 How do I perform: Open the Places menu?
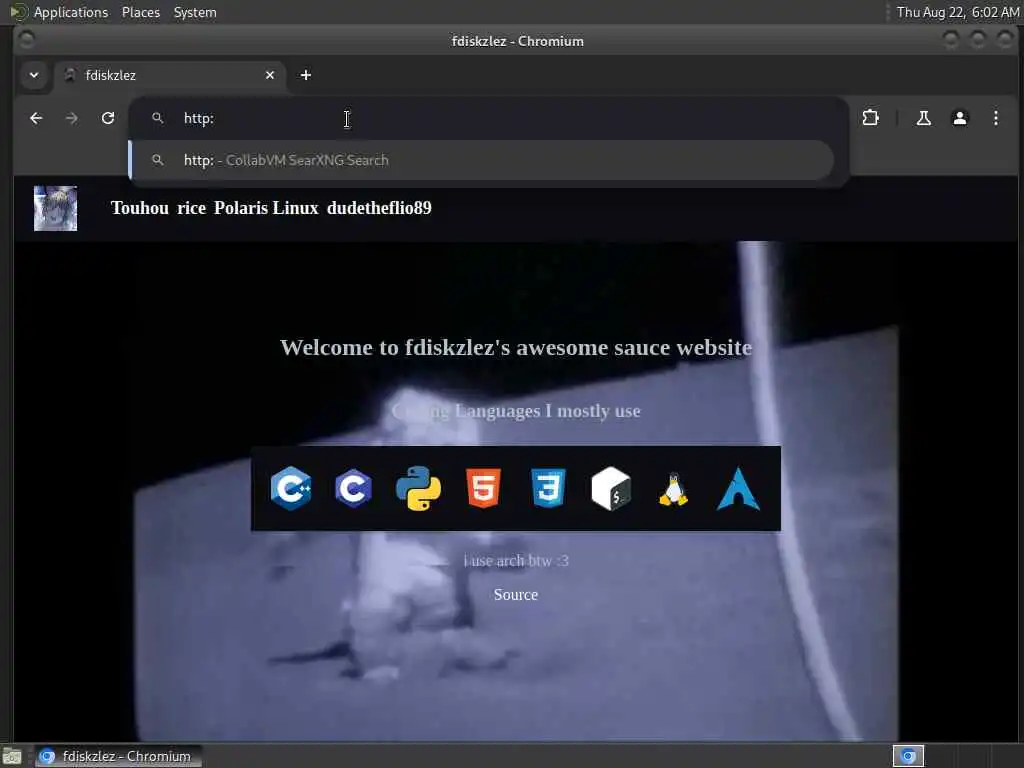pos(140,12)
